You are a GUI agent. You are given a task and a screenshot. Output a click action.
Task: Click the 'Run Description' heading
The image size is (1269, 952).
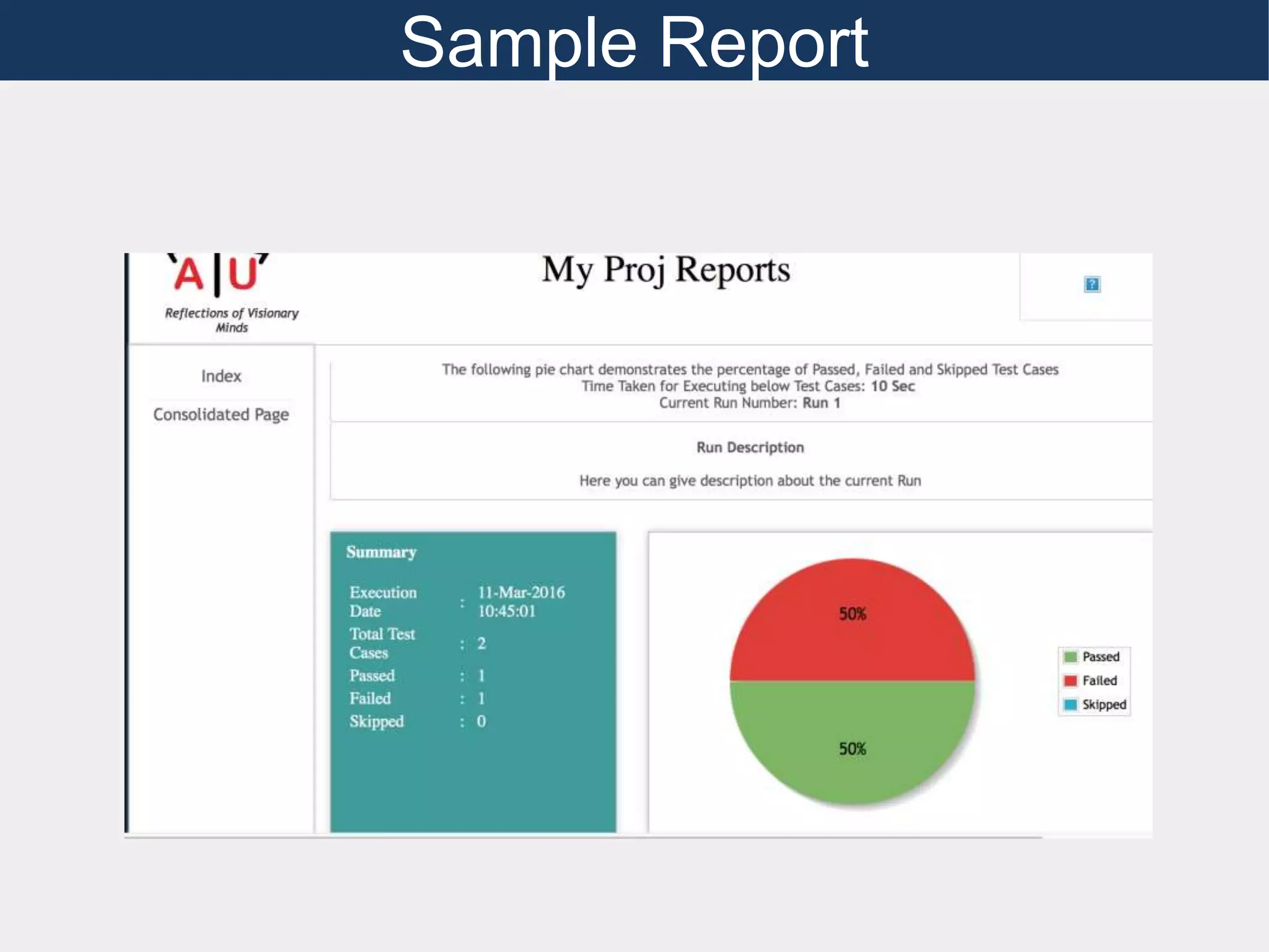[x=750, y=447]
